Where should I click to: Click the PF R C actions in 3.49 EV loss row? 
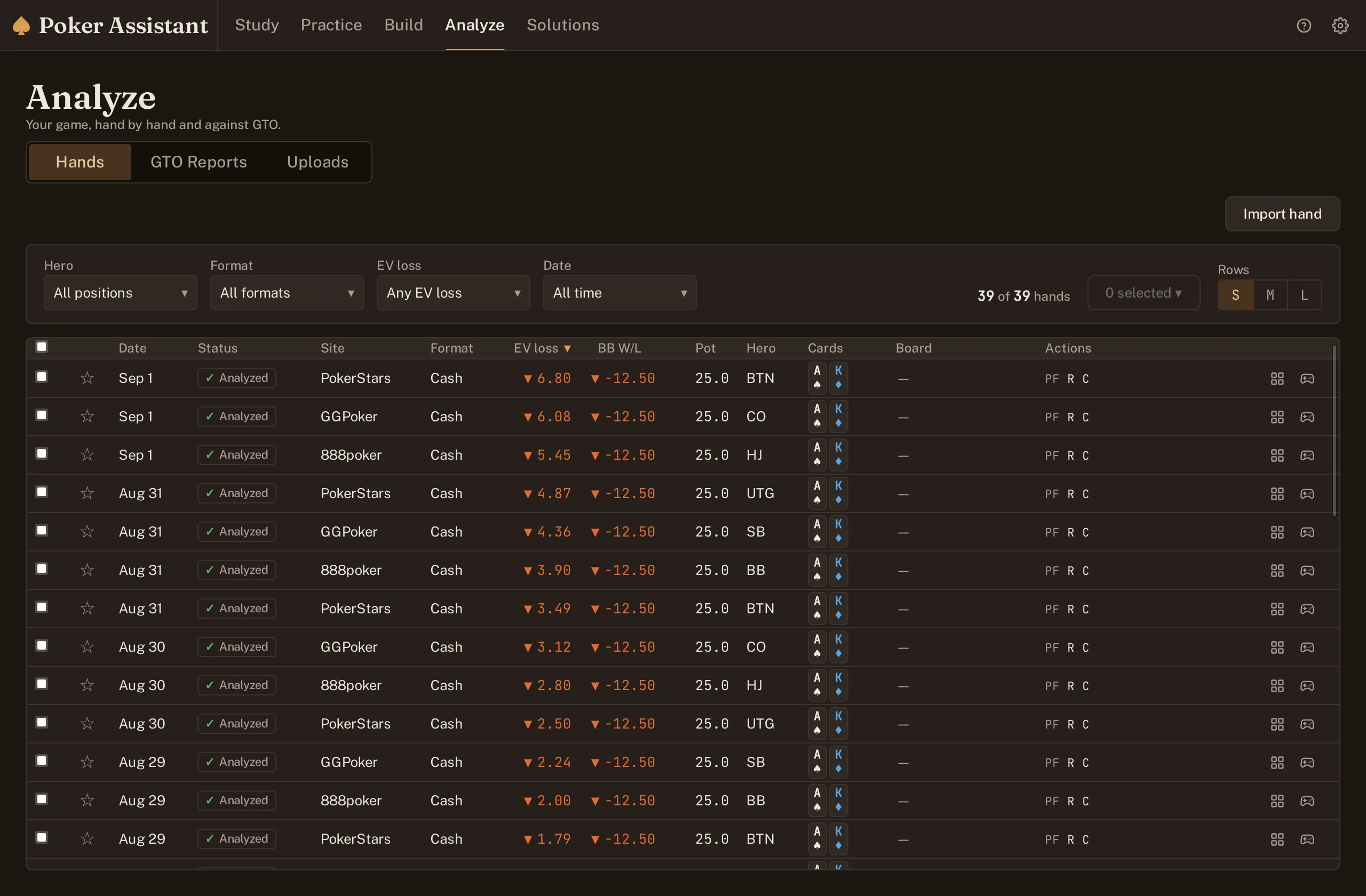[1067, 609]
